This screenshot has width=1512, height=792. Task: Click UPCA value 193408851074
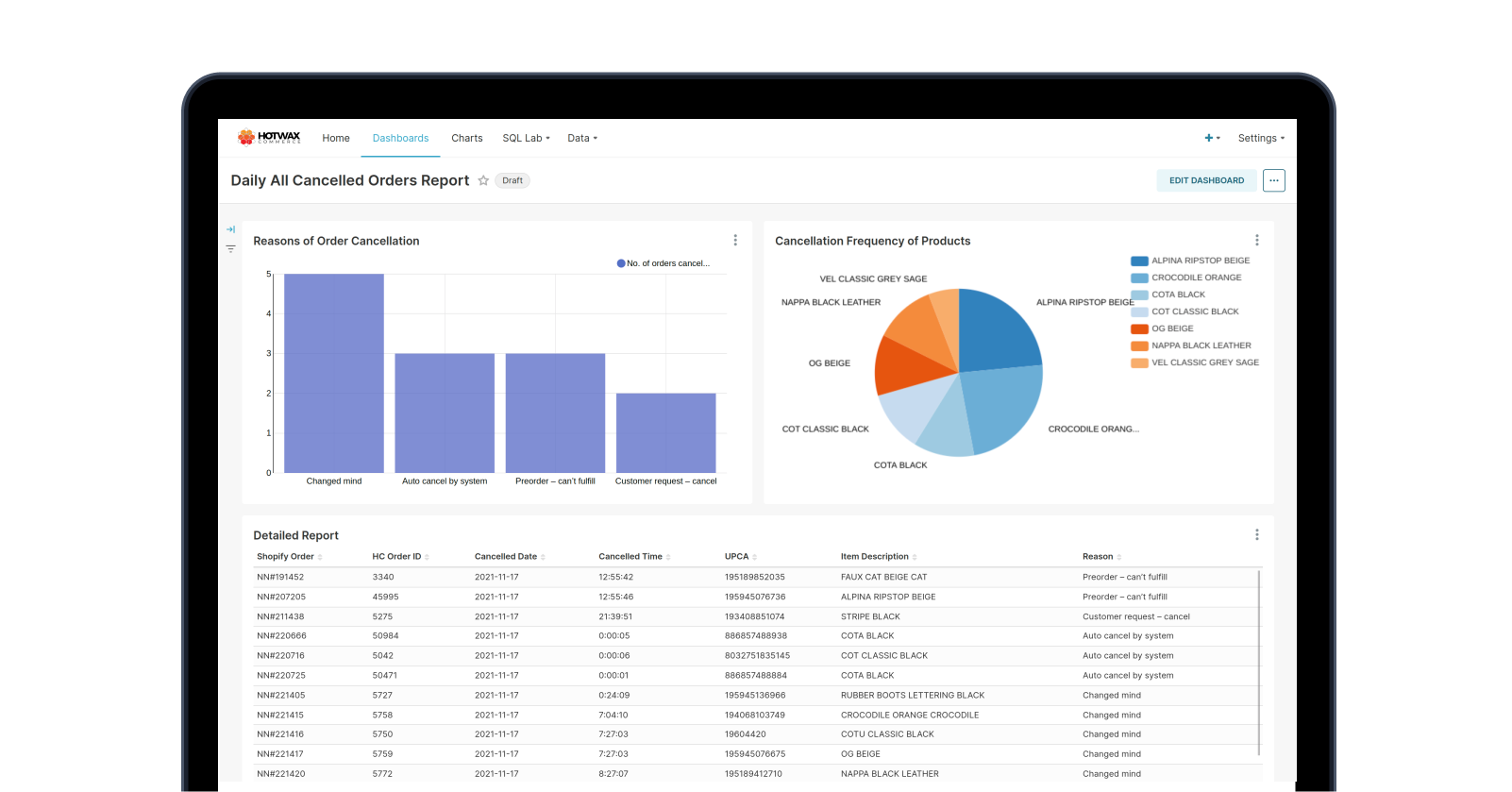pyautogui.click(x=754, y=616)
